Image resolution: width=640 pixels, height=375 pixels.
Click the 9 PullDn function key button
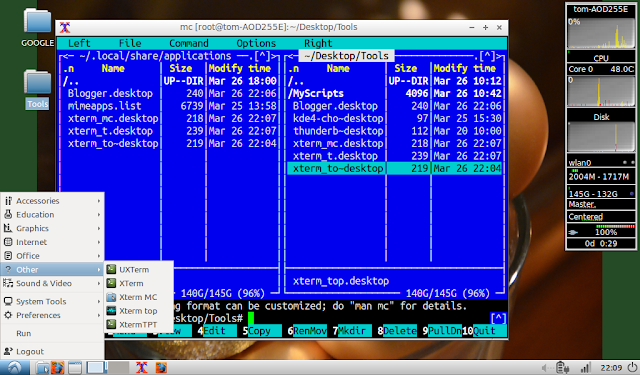click(442, 331)
